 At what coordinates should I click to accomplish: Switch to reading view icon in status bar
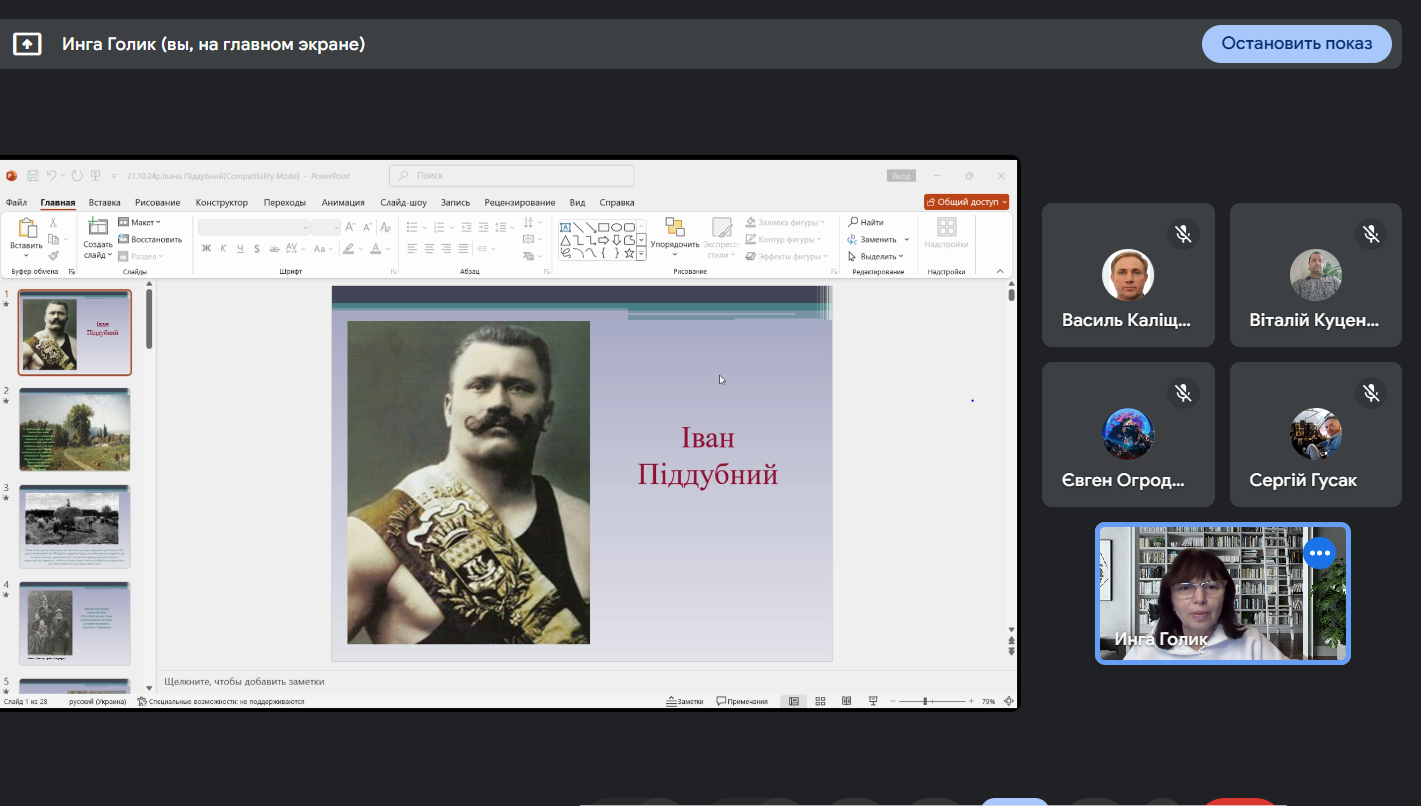(846, 701)
